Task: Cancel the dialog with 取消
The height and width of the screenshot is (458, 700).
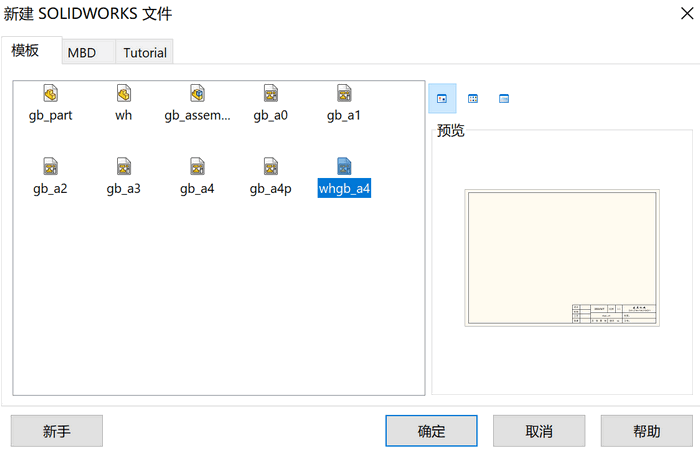Action: (539, 431)
